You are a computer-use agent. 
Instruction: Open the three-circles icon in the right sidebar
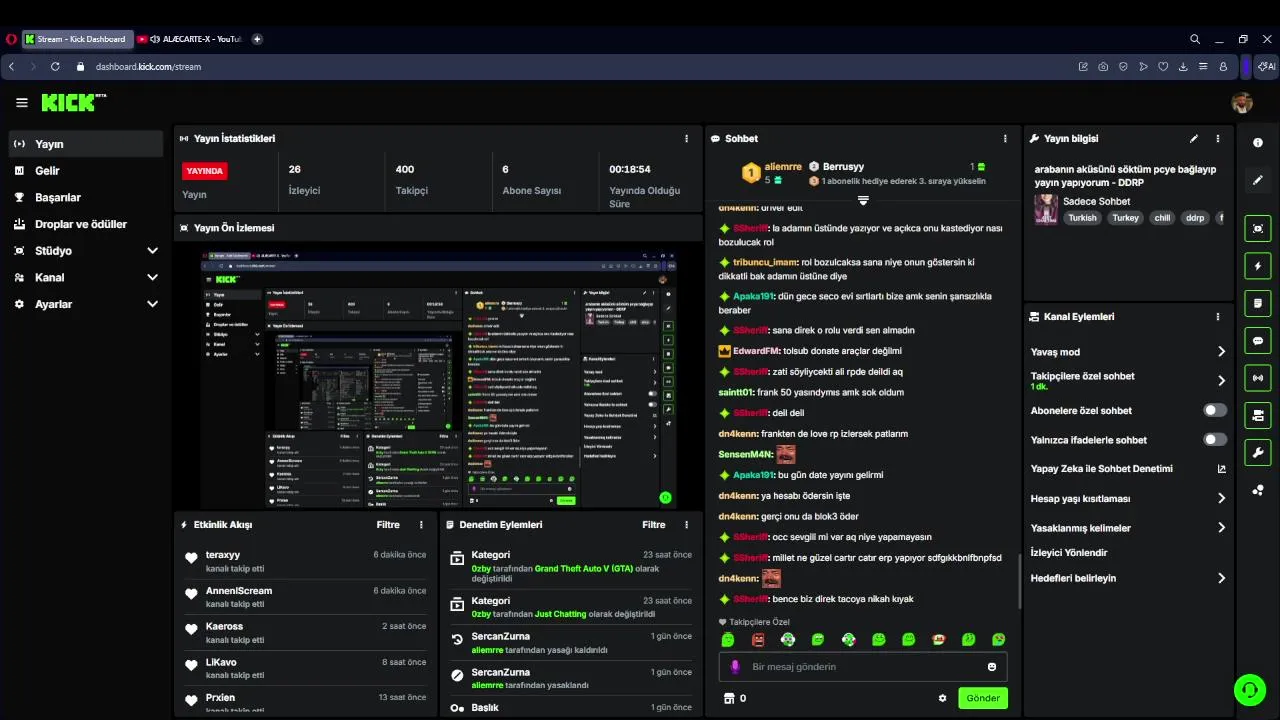point(1258,490)
